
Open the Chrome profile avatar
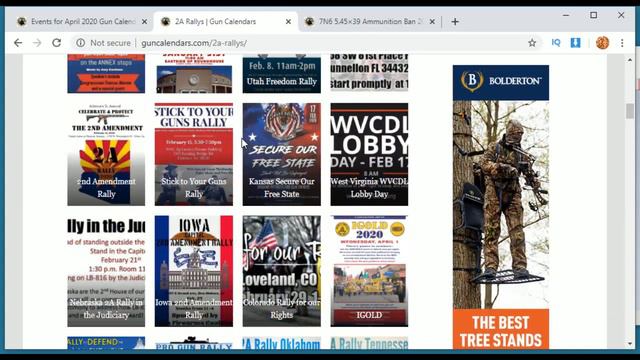coord(602,42)
